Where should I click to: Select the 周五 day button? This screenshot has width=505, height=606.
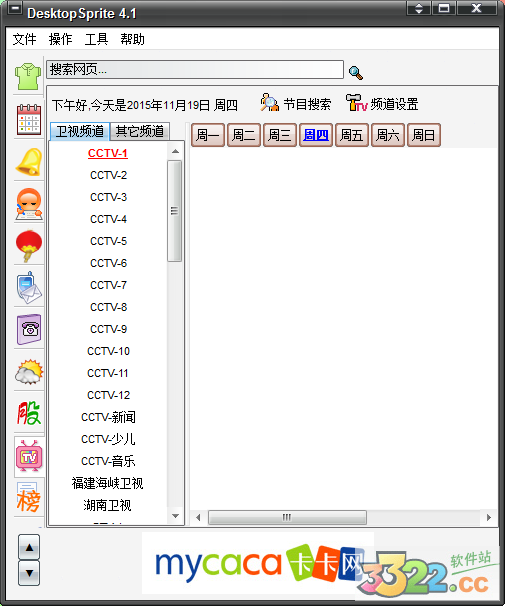pyautogui.click(x=352, y=135)
